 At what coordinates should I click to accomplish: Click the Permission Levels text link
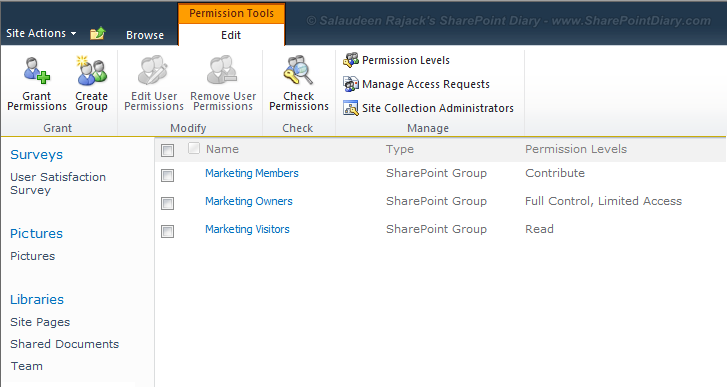tap(406, 60)
